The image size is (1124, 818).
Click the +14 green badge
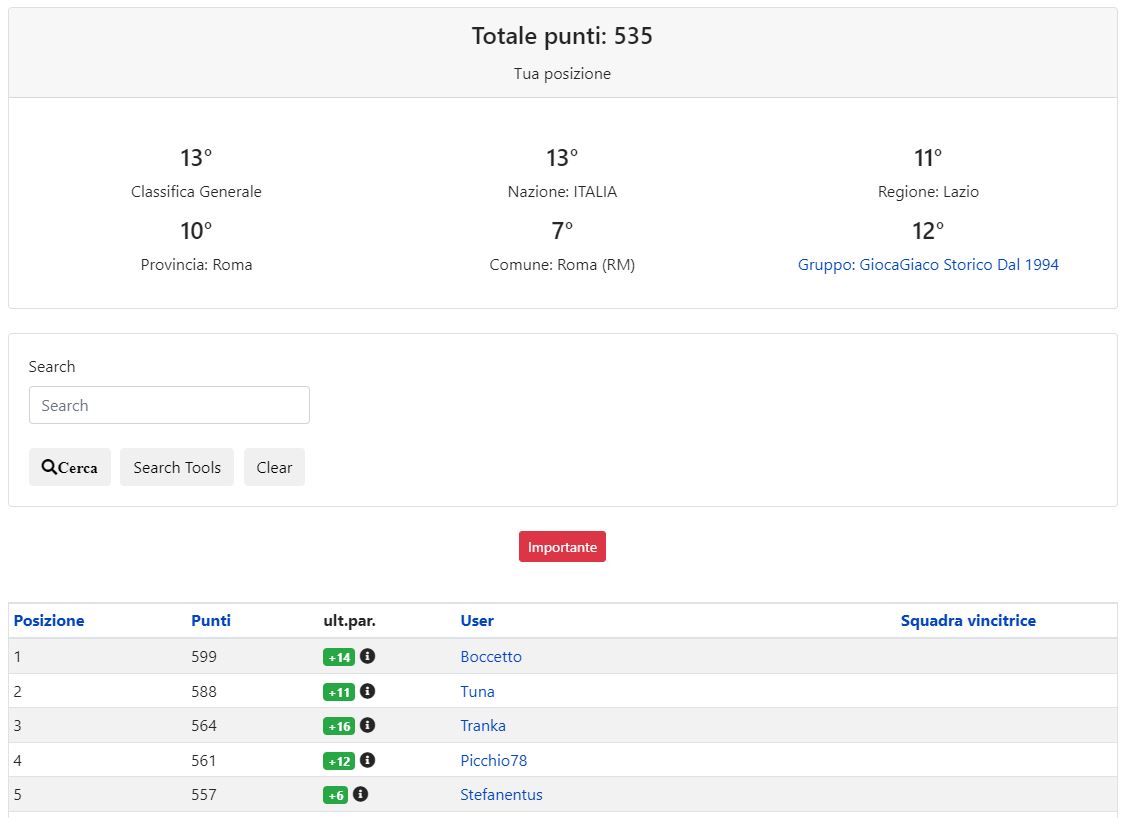tap(339, 658)
